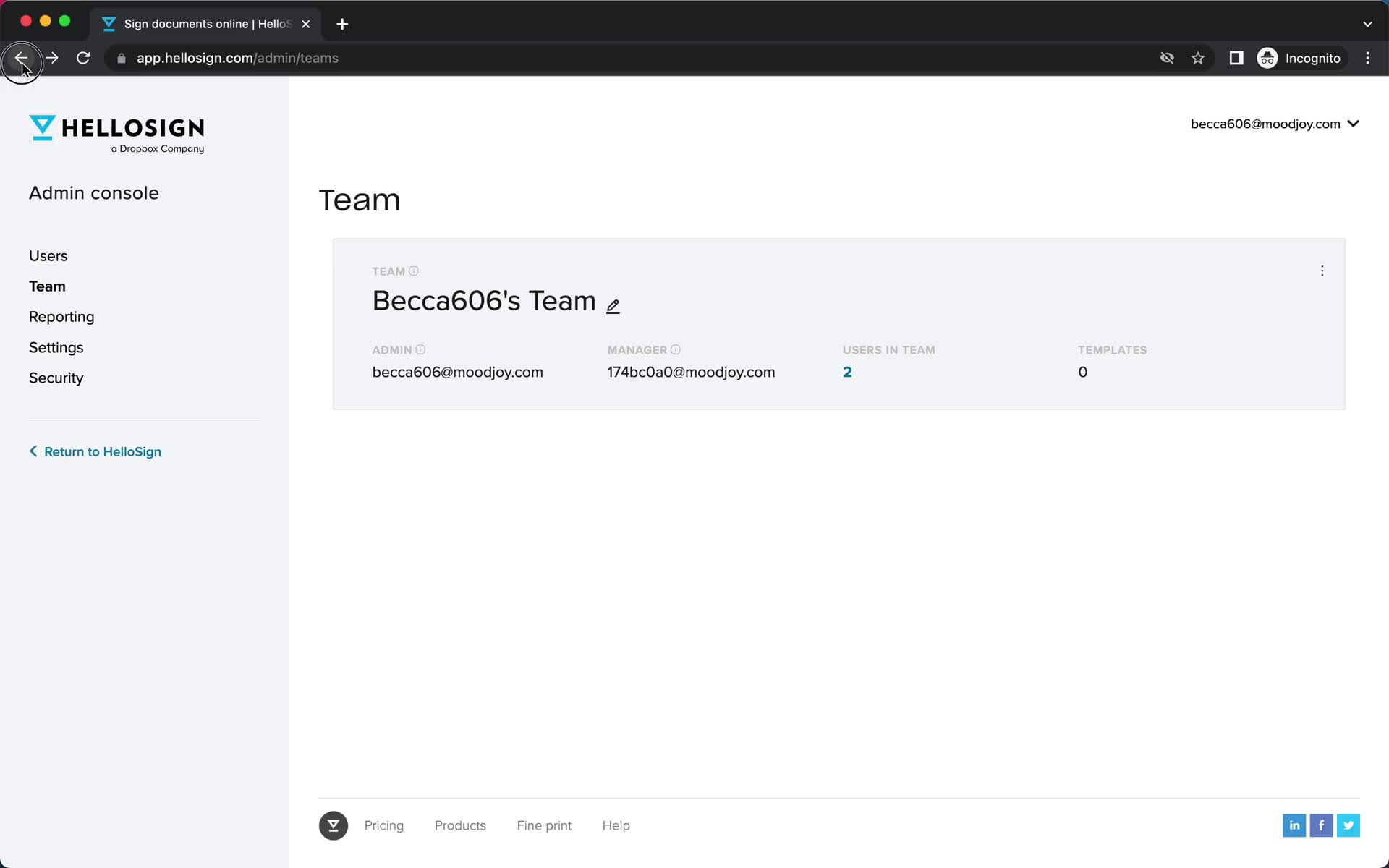Click the Team navigation link
This screenshot has width=1389, height=868.
47,285
